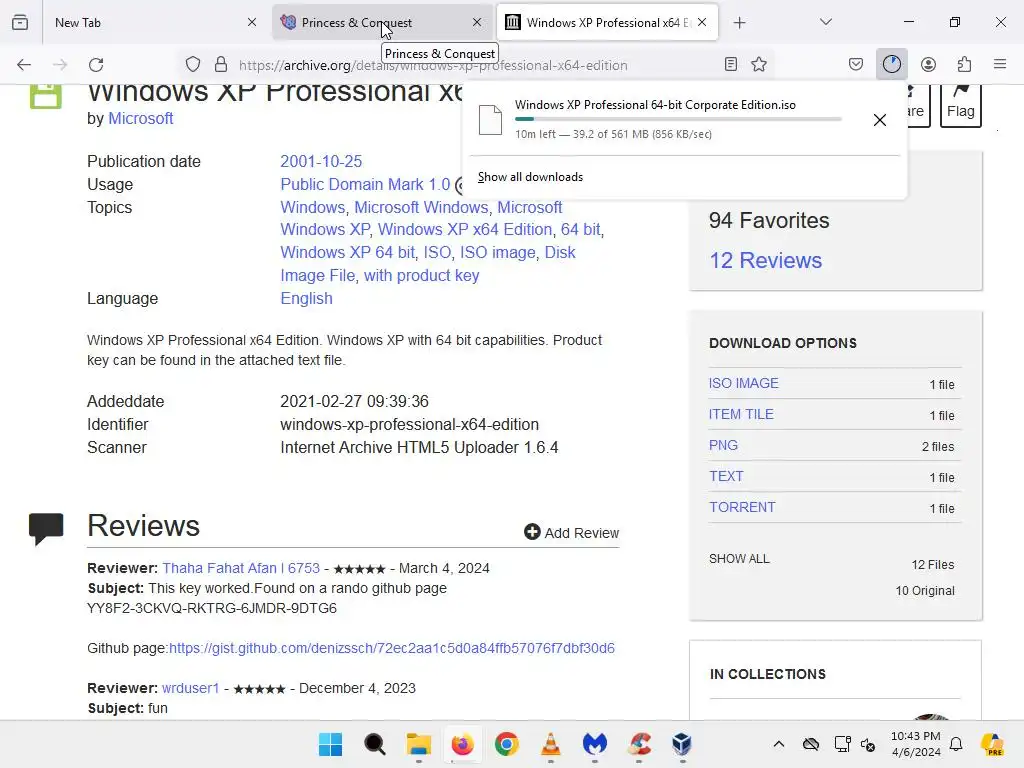Close the Windows XP Professional tab
1024x768 pixels.
702,22
